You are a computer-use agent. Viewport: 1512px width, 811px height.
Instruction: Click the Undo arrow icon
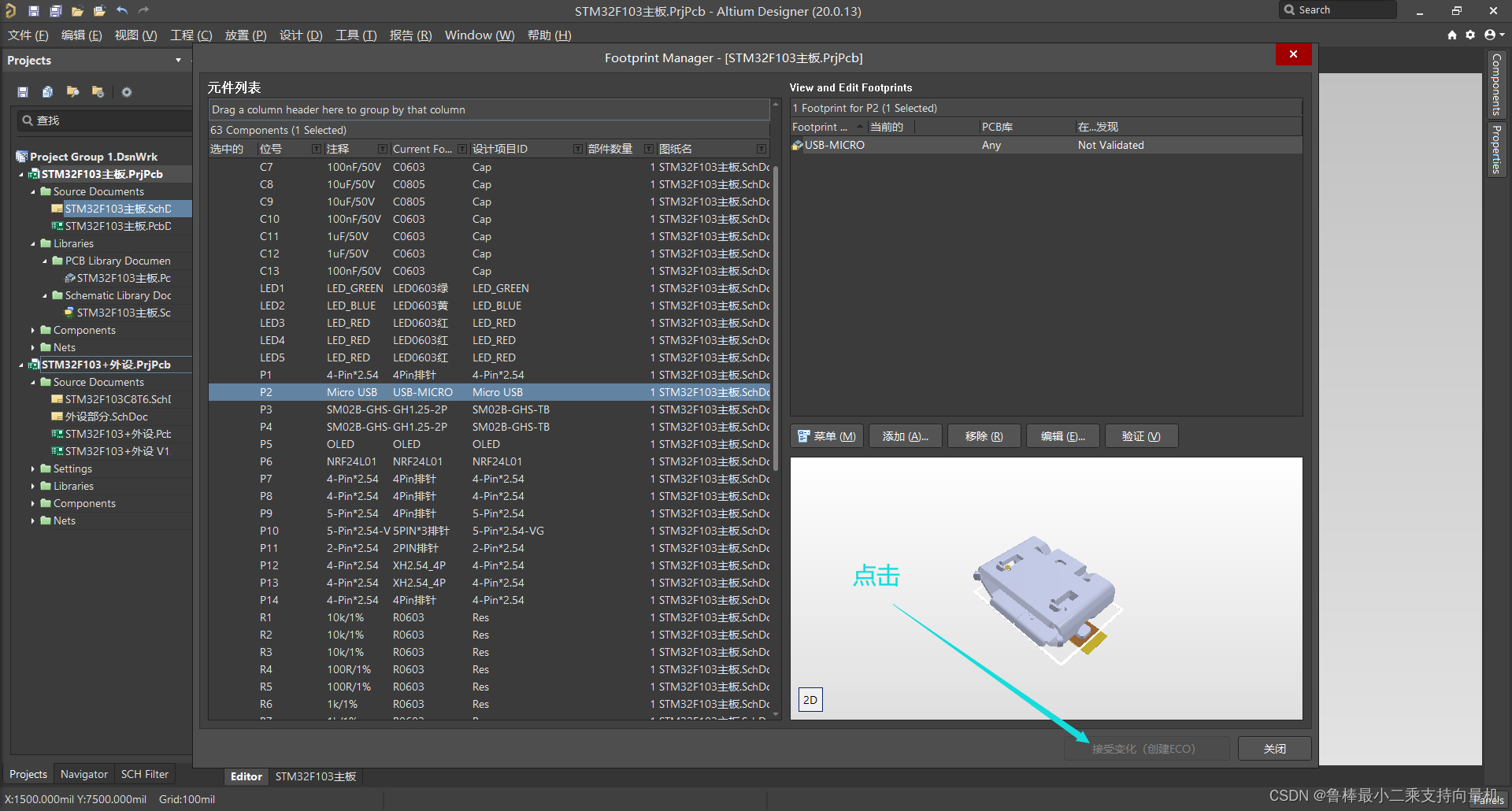pos(122,11)
